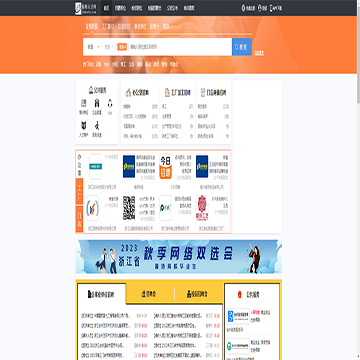Click the document icon in public services

83,104
